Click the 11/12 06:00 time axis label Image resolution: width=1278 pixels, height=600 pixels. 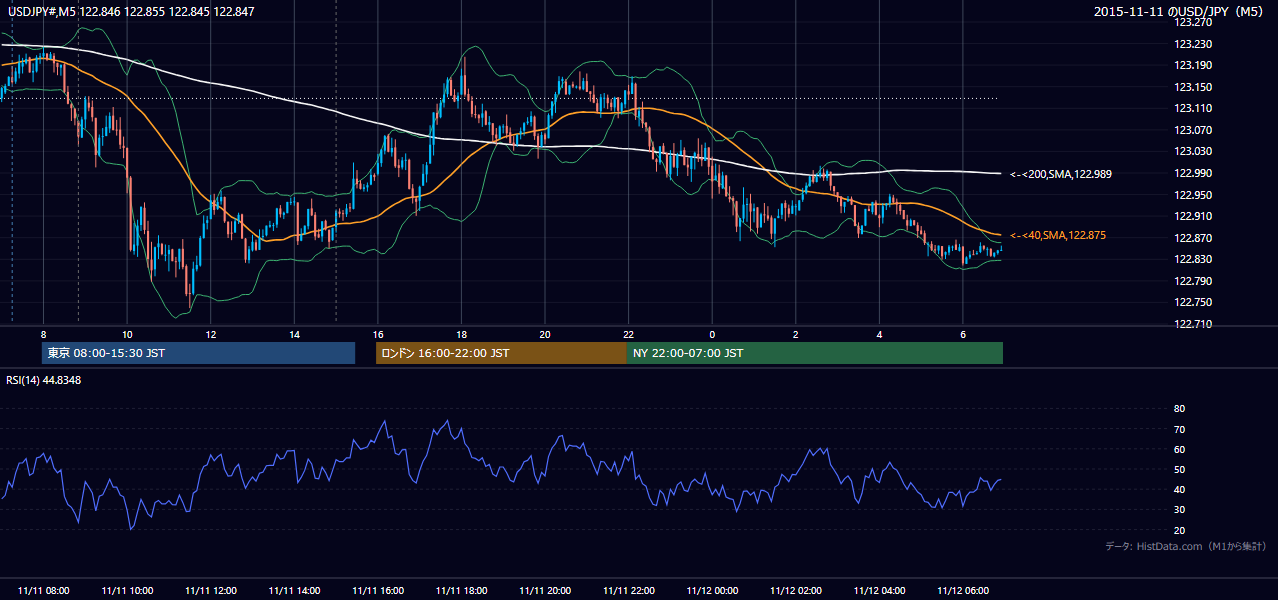pyautogui.click(x=963, y=591)
